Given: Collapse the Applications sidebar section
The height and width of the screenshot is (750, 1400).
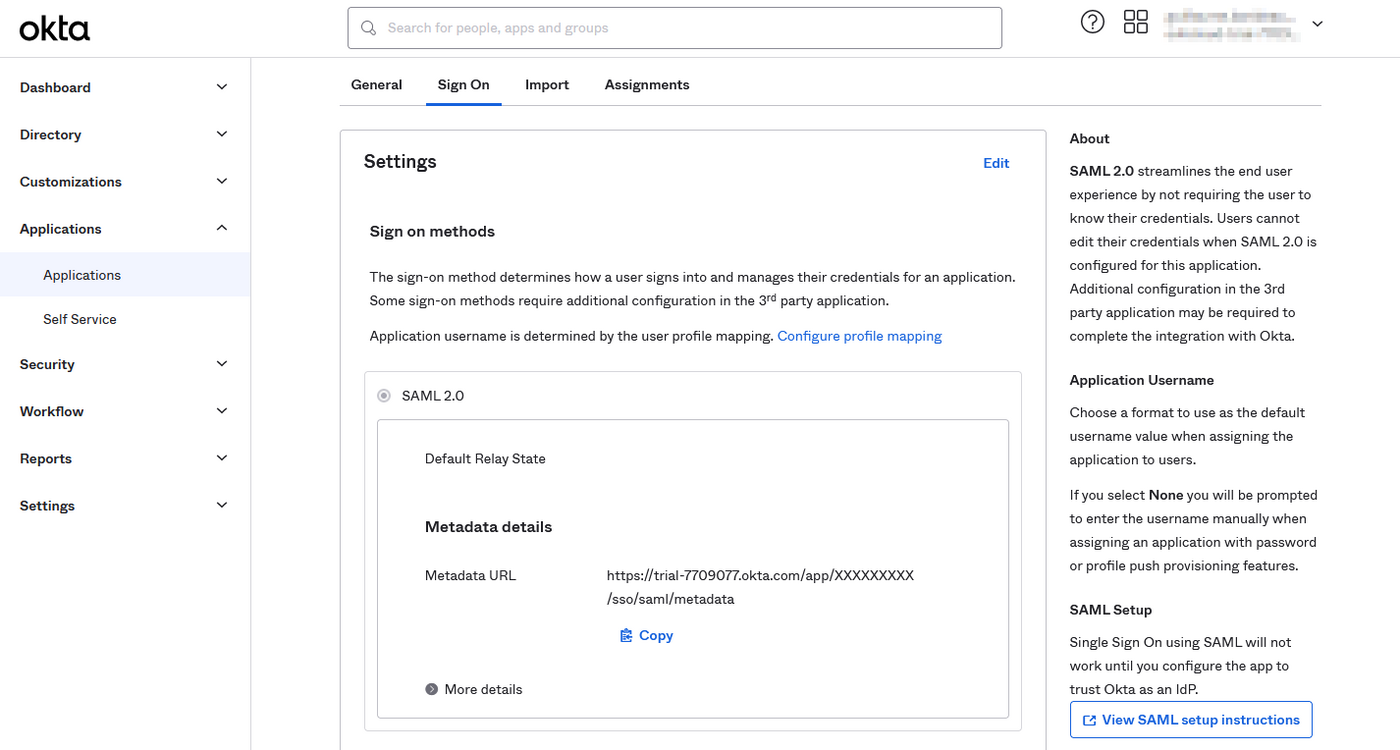Looking at the screenshot, I should click(222, 228).
